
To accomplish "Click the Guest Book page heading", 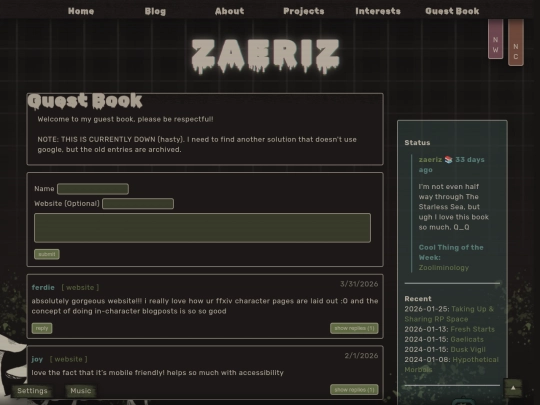I will (85, 101).
